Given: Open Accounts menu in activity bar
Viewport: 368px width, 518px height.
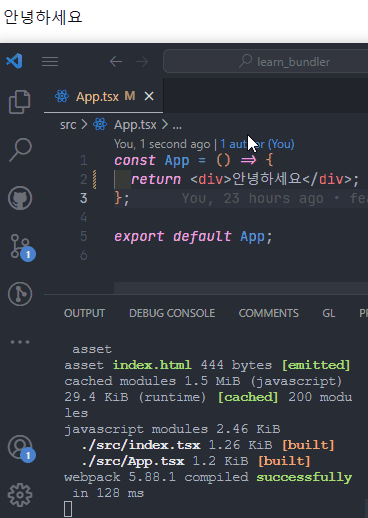Looking at the screenshot, I should pyautogui.click(x=21, y=448).
